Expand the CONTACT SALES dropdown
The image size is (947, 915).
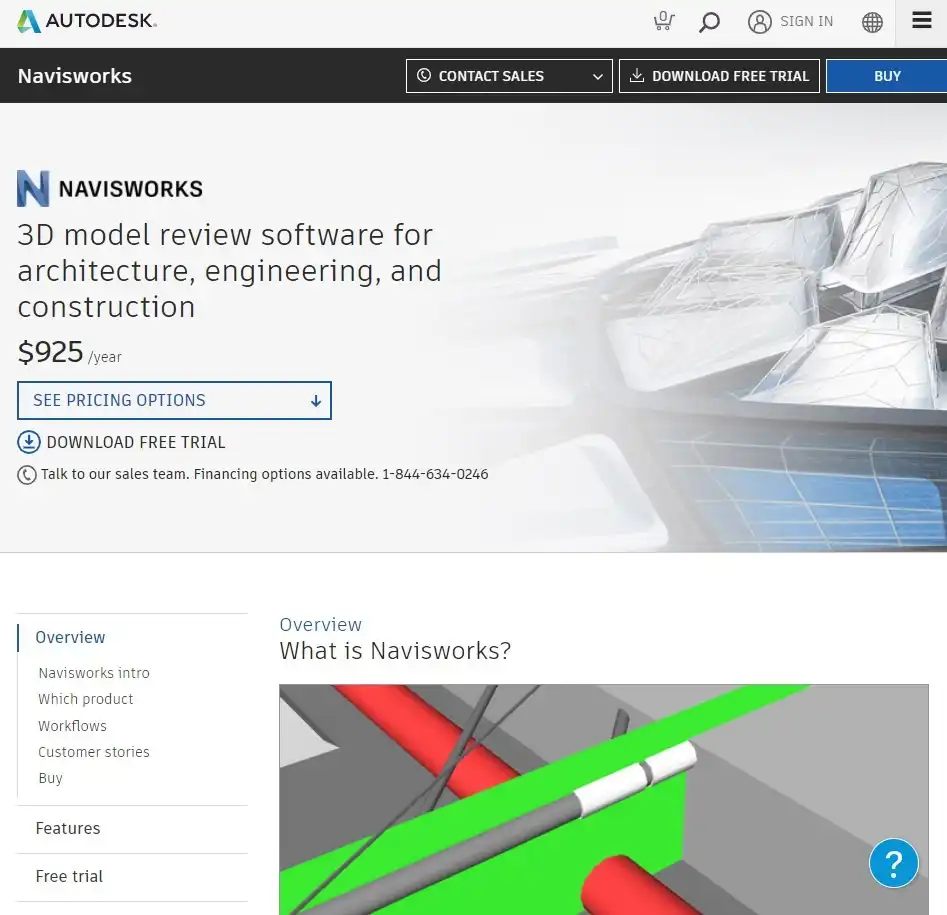tap(509, 76)
